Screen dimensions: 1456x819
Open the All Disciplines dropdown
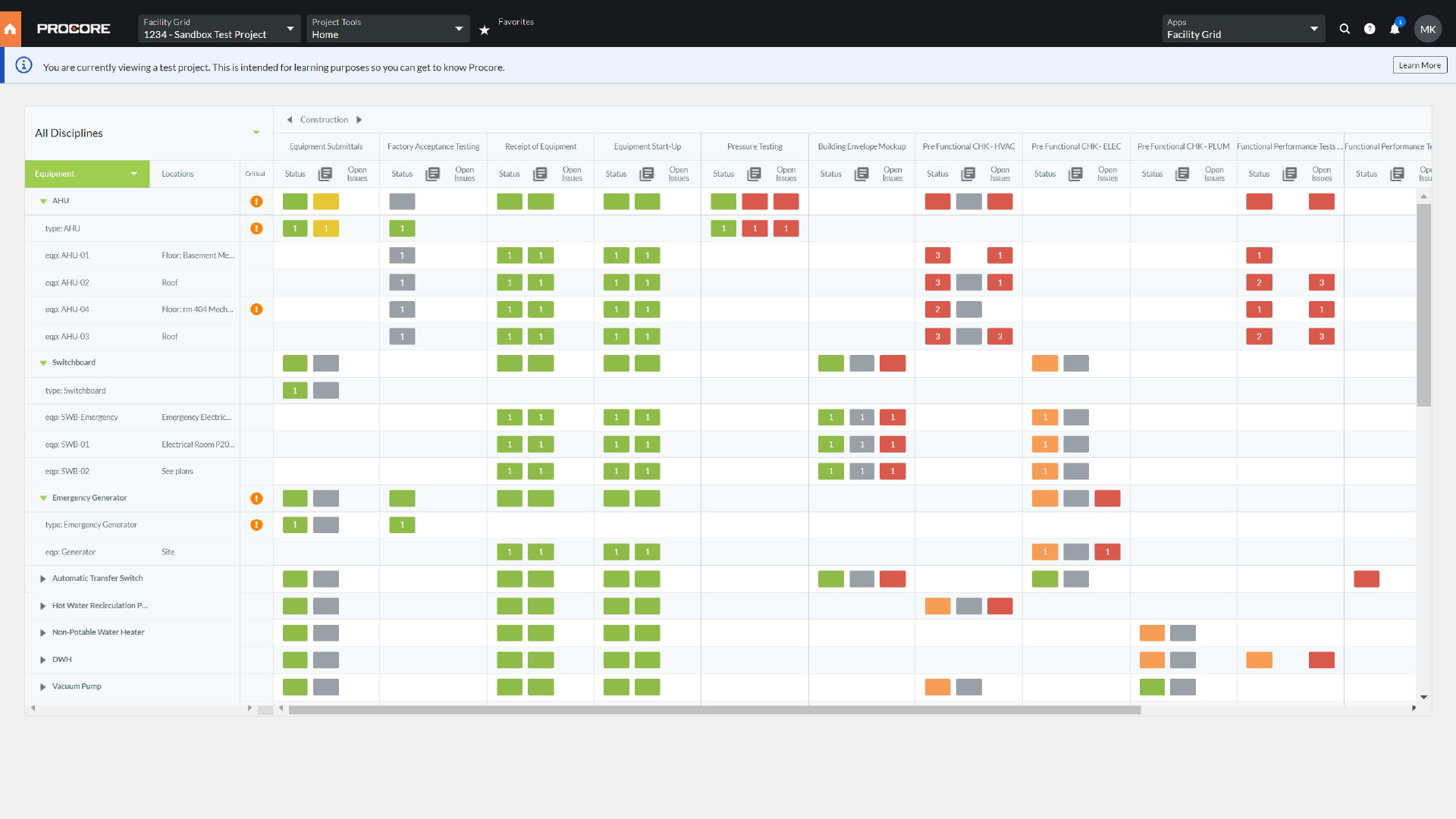[256, 133]
